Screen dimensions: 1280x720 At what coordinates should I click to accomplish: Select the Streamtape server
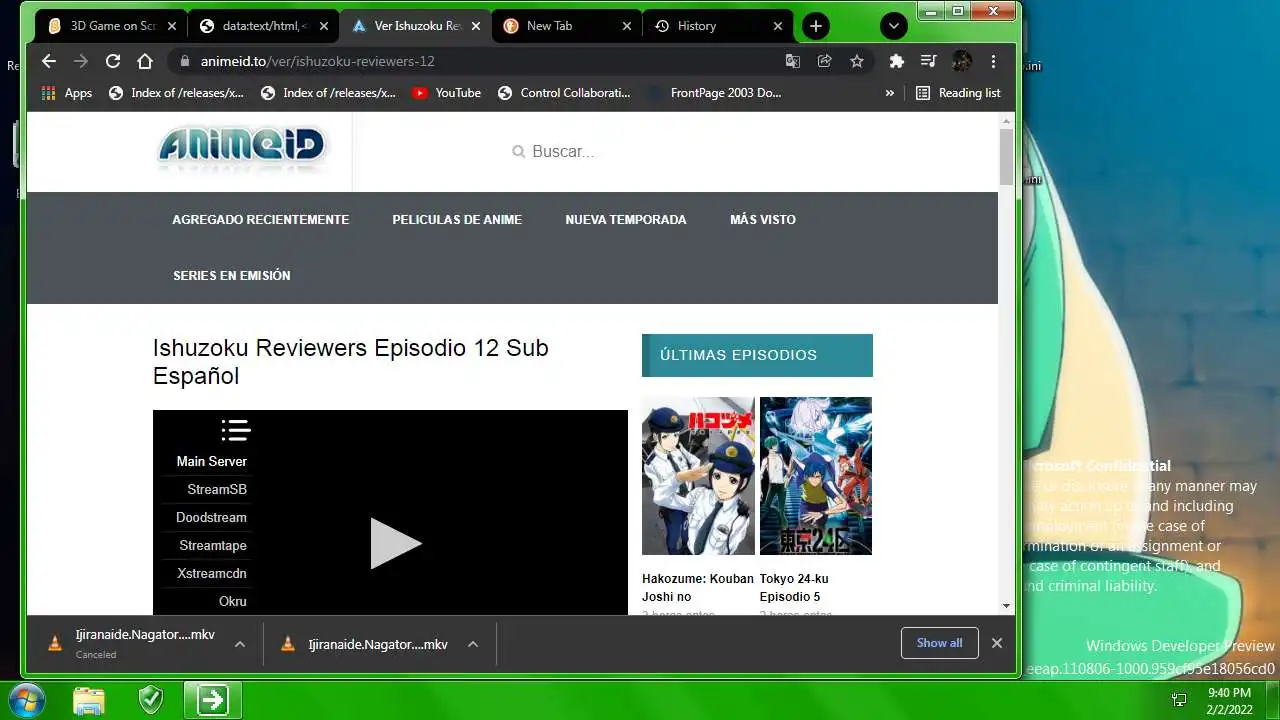coord(213,545)
